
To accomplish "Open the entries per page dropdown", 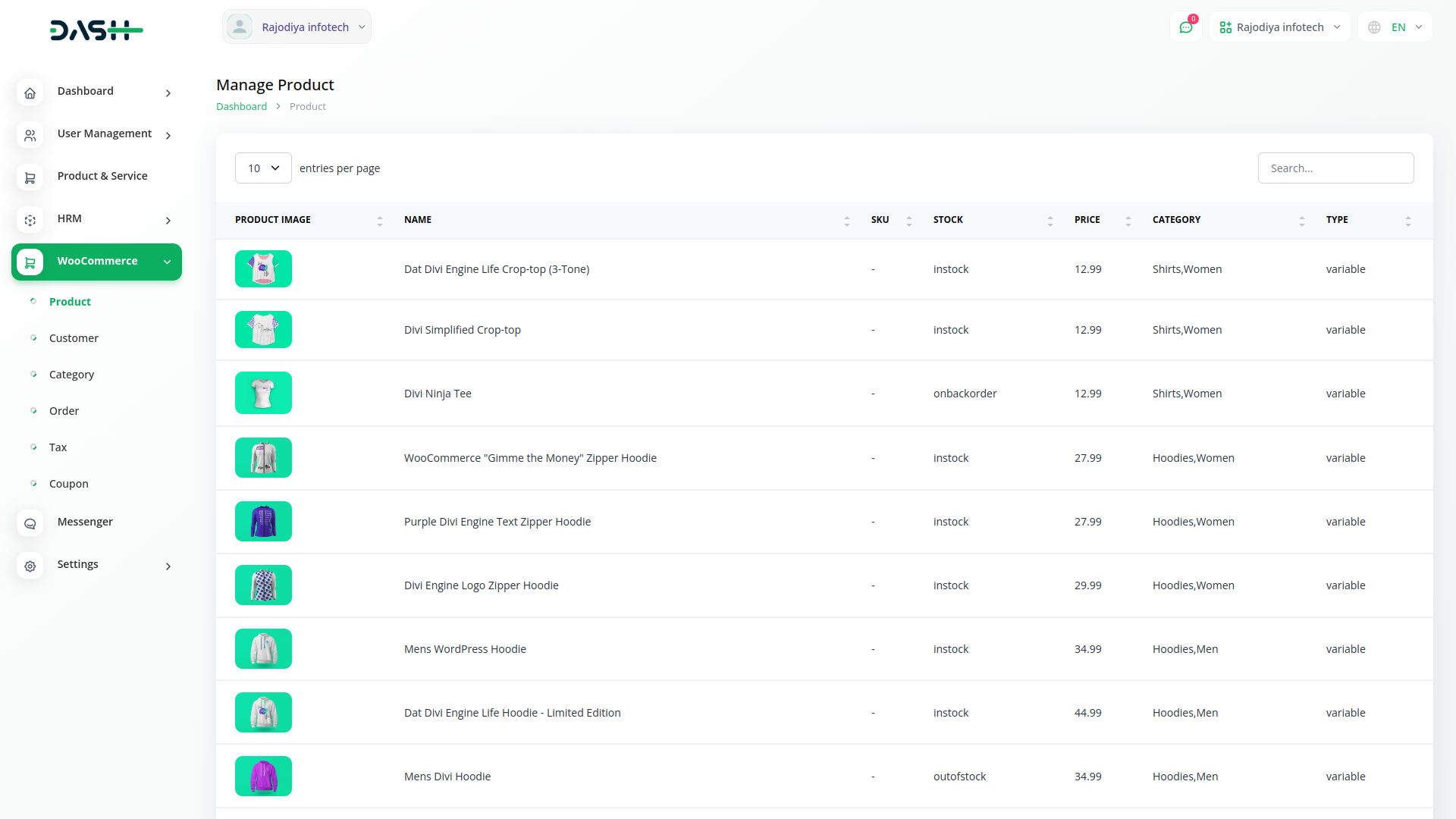I will pyautogui.click(x=263, y=168).
